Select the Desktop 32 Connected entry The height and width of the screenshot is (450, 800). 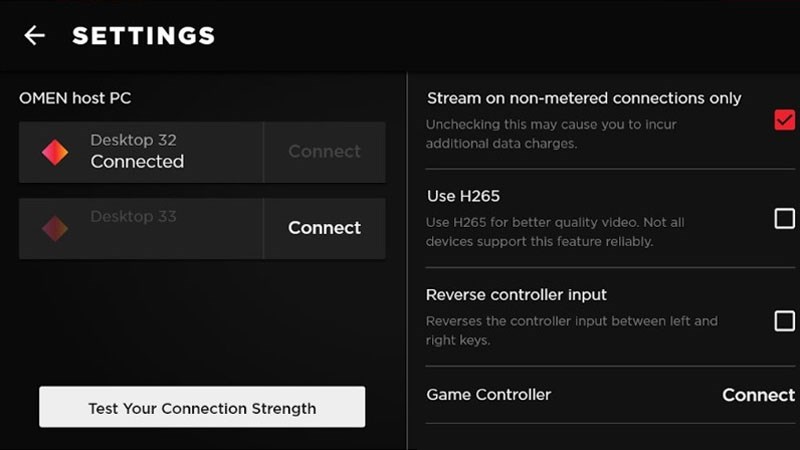tap(137, 152)
